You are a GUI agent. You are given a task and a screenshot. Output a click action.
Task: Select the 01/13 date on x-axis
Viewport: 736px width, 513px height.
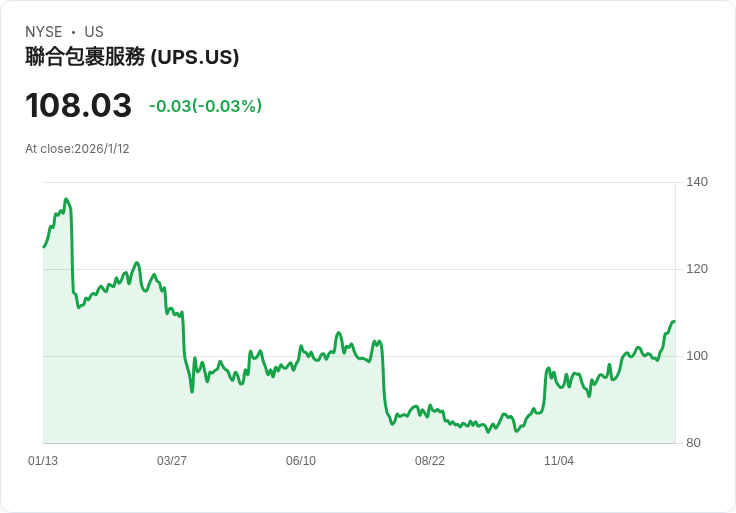coord(43,461)
